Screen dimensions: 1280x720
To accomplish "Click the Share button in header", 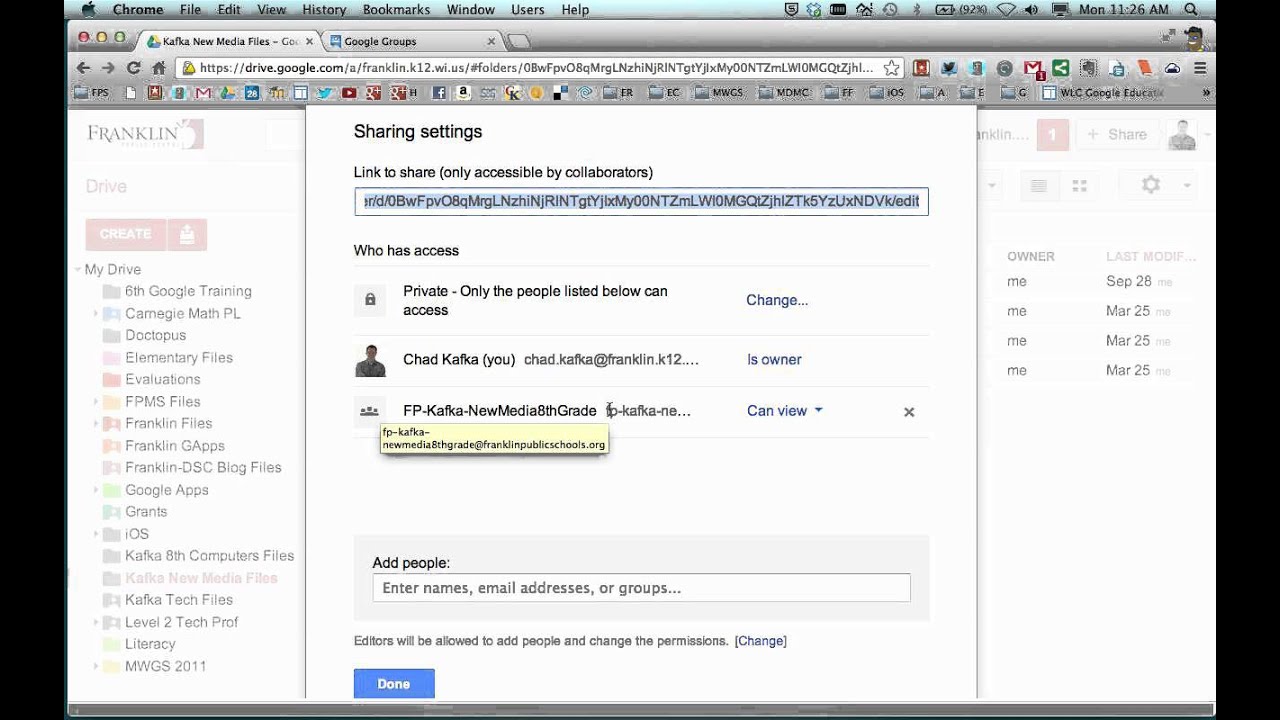I will (x=1116, y=134).
